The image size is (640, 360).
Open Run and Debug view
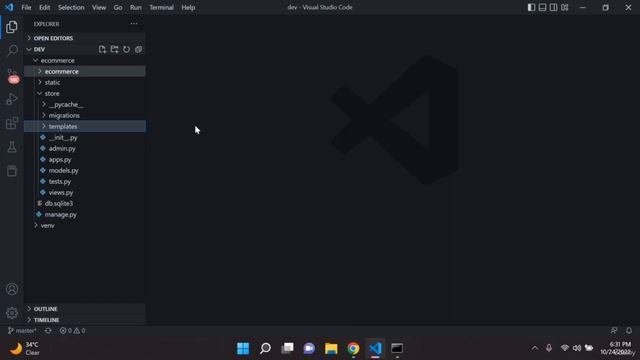click(12, 99)
